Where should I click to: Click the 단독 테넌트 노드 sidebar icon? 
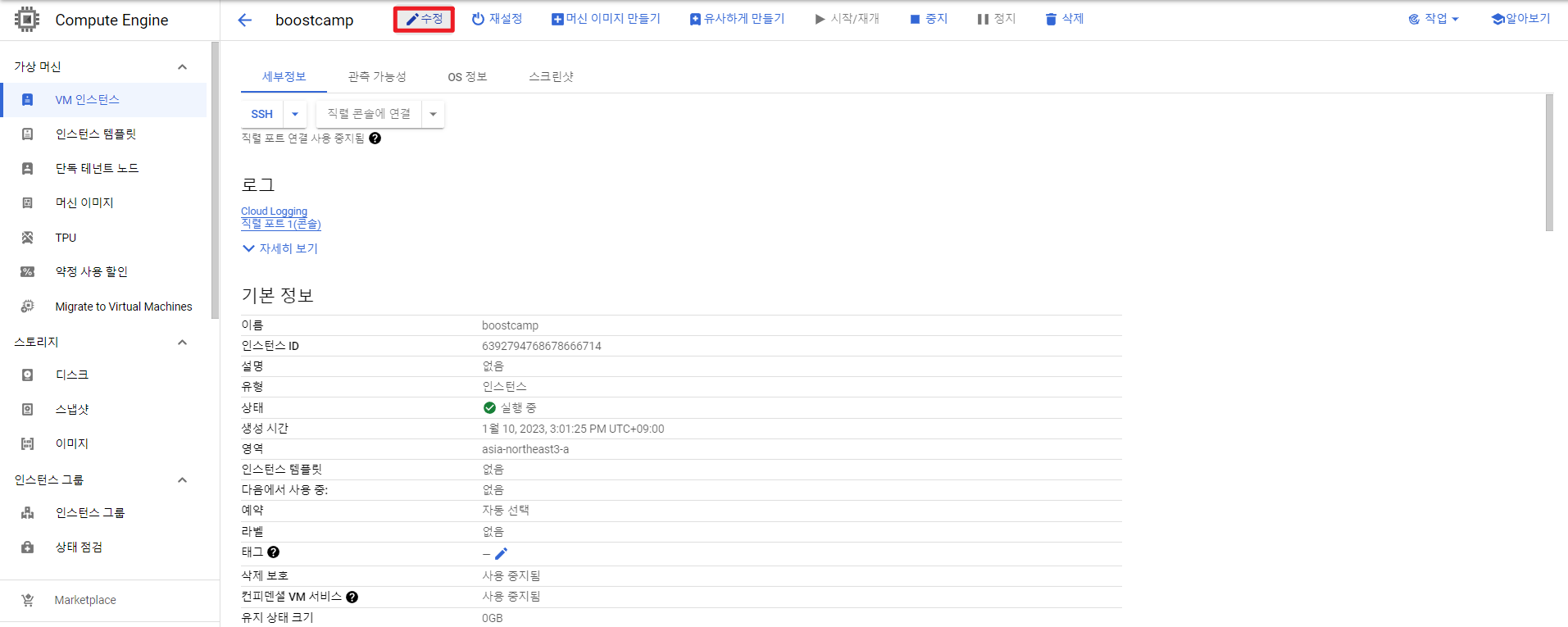pos(28,169)
